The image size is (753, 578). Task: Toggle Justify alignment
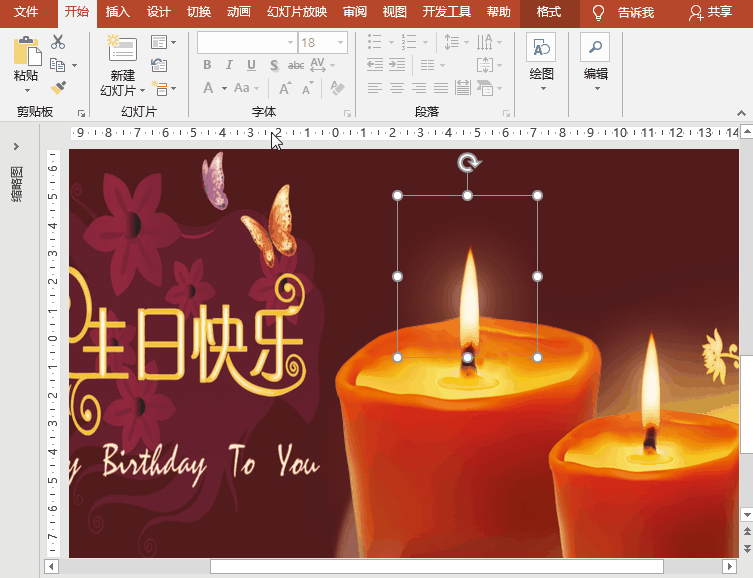coord(441,88)
